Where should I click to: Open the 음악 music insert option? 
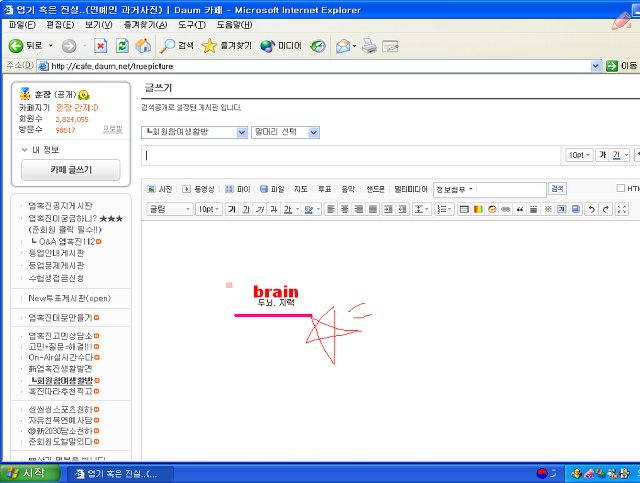348,189
